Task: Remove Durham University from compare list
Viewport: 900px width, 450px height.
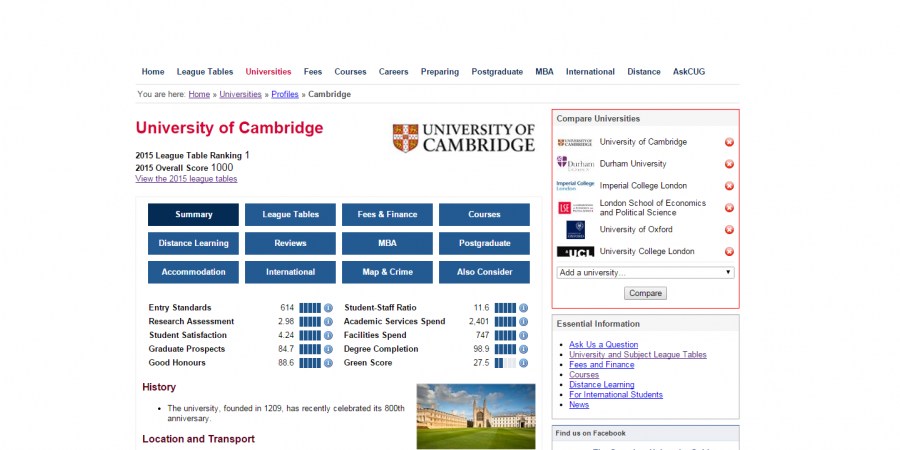Action: coord(729,164)
